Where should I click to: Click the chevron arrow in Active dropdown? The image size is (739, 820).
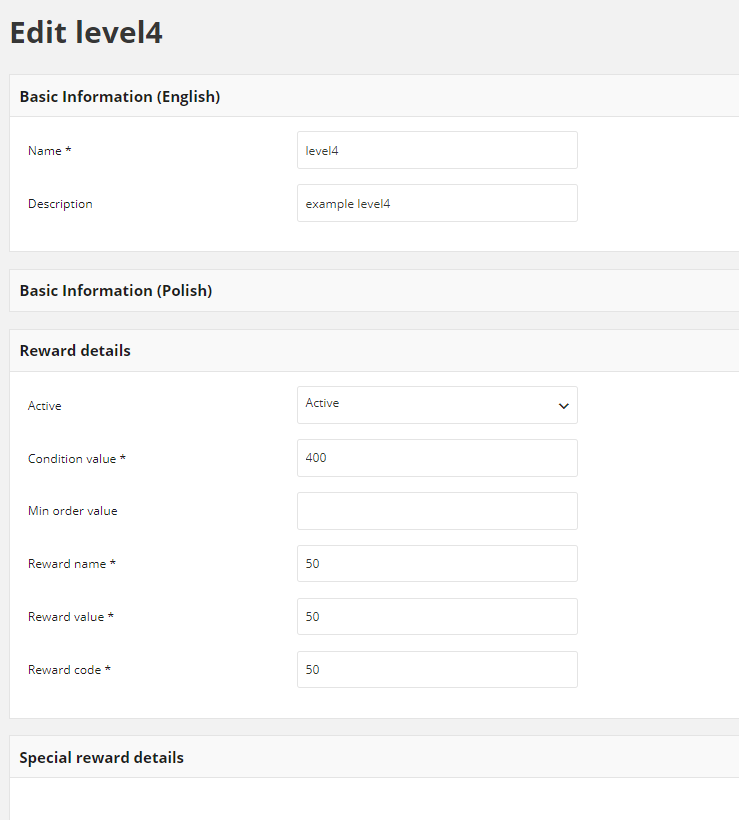(563, 406)
